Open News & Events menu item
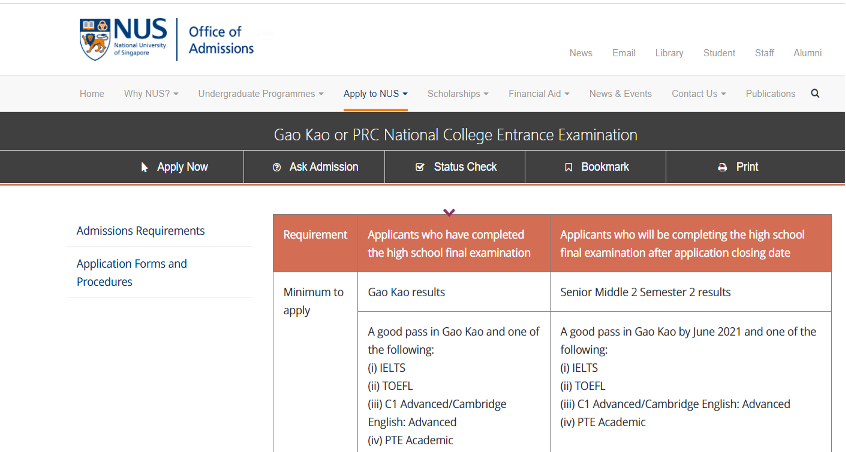The height and width of the screenshot is (452, 846). 620,94
